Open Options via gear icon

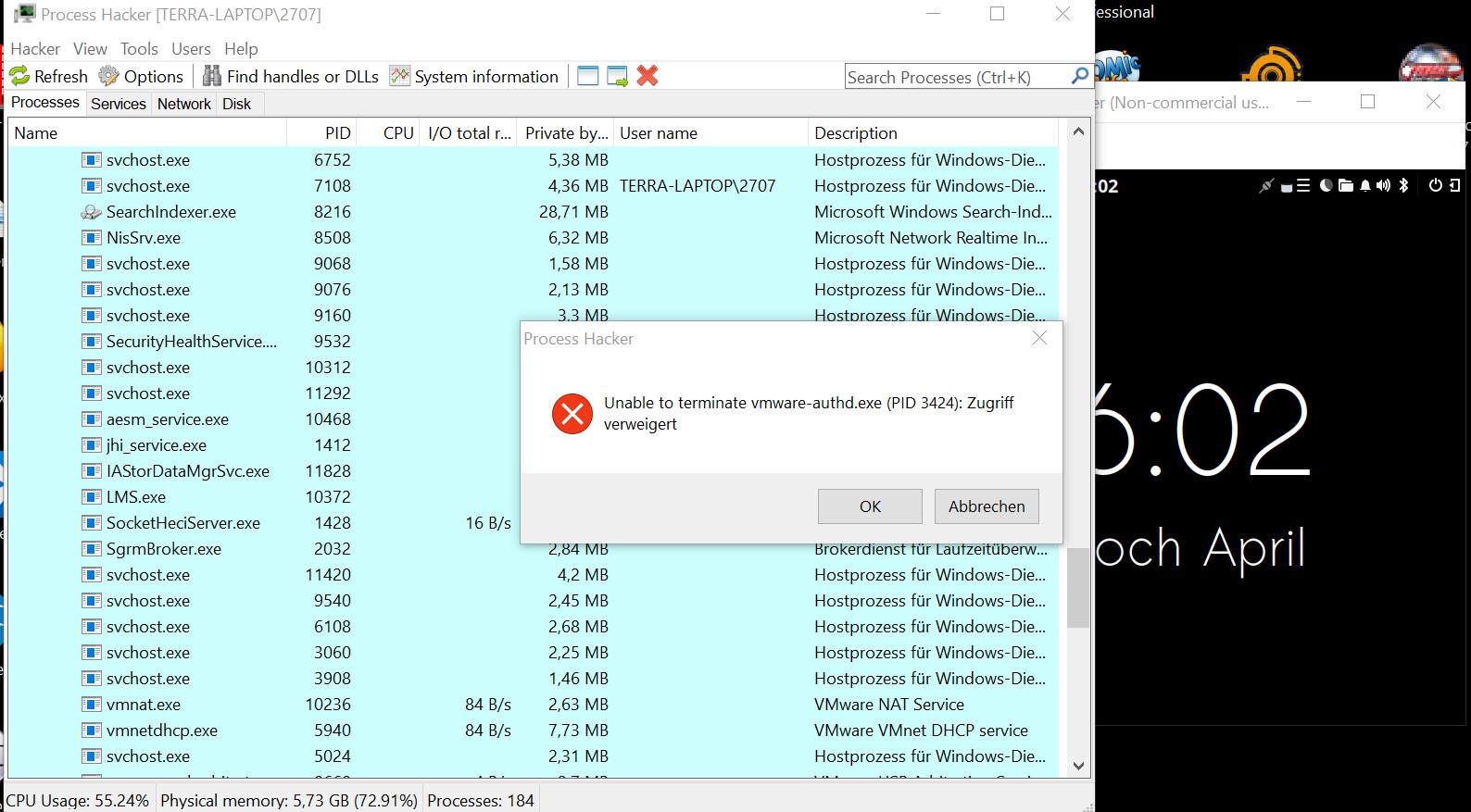pos(108,76)
